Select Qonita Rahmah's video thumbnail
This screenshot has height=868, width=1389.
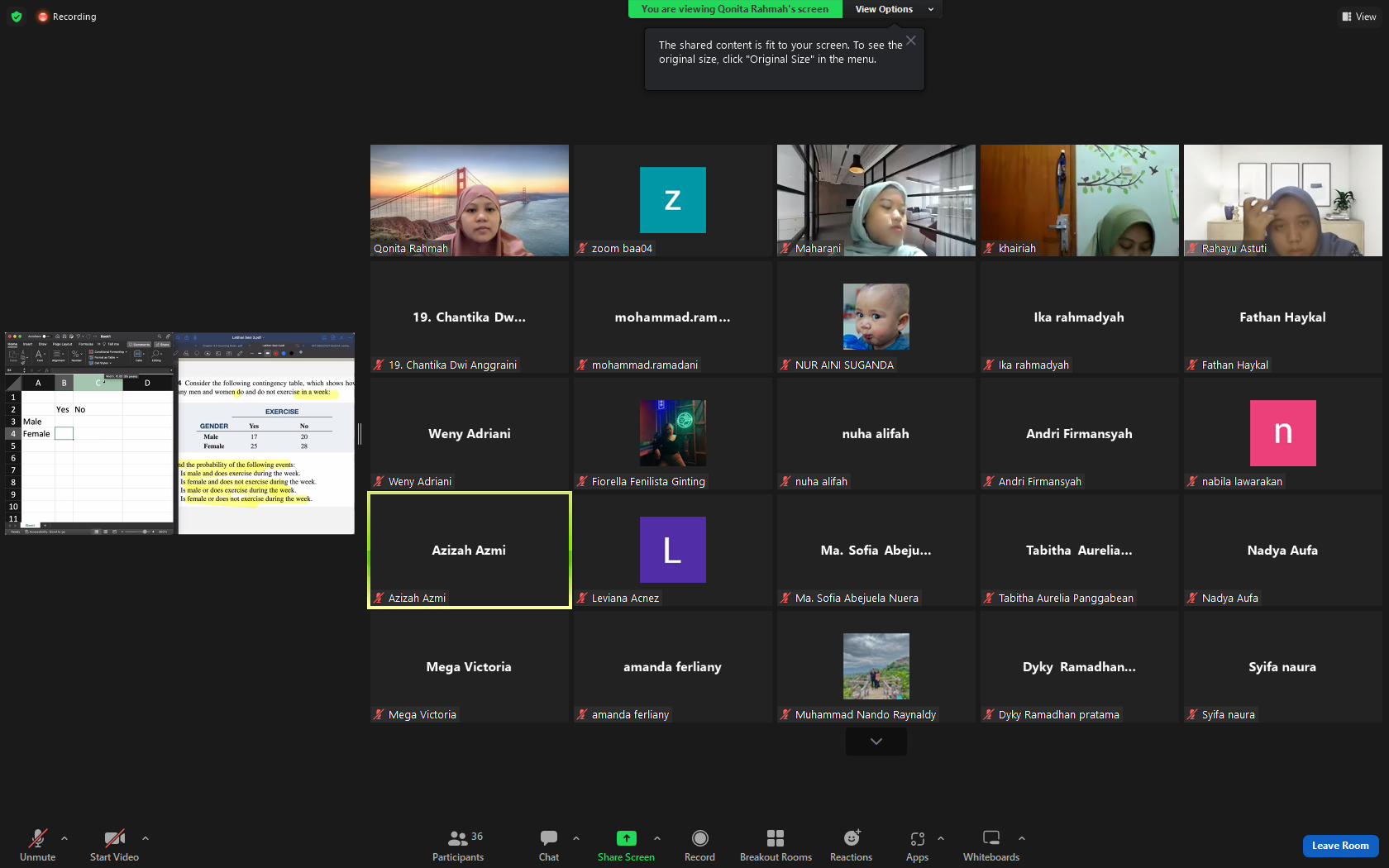pos(470,200)
